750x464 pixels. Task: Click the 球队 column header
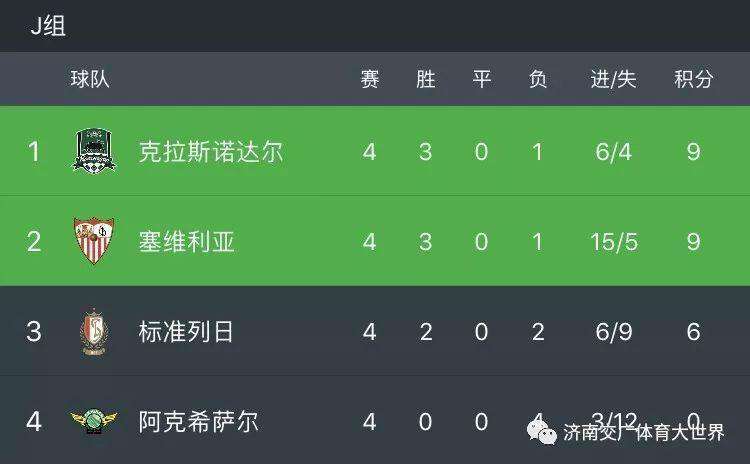[90, 79]
